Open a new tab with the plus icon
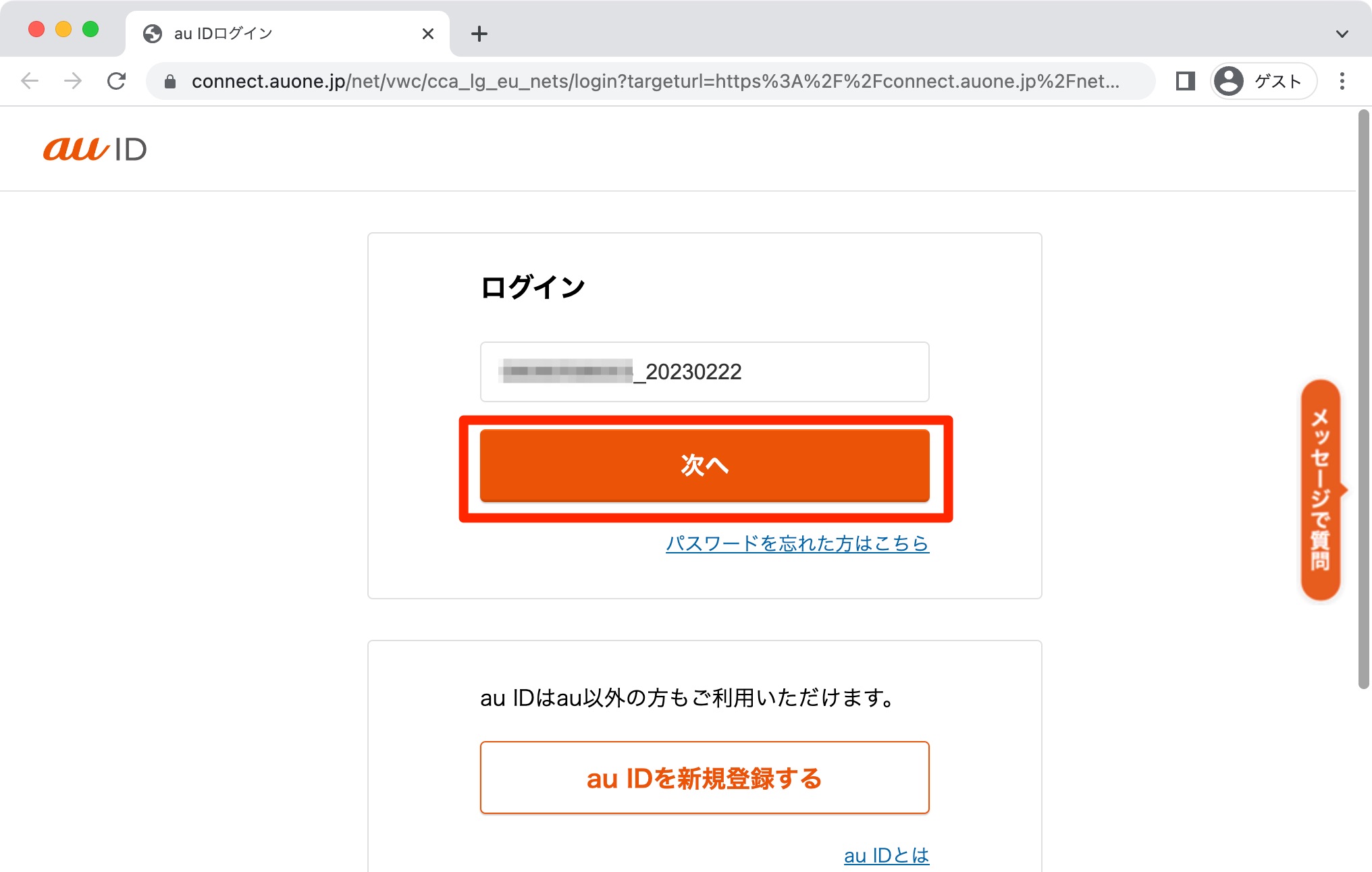This screenshot has height=872, width=1372. point(479,34)
